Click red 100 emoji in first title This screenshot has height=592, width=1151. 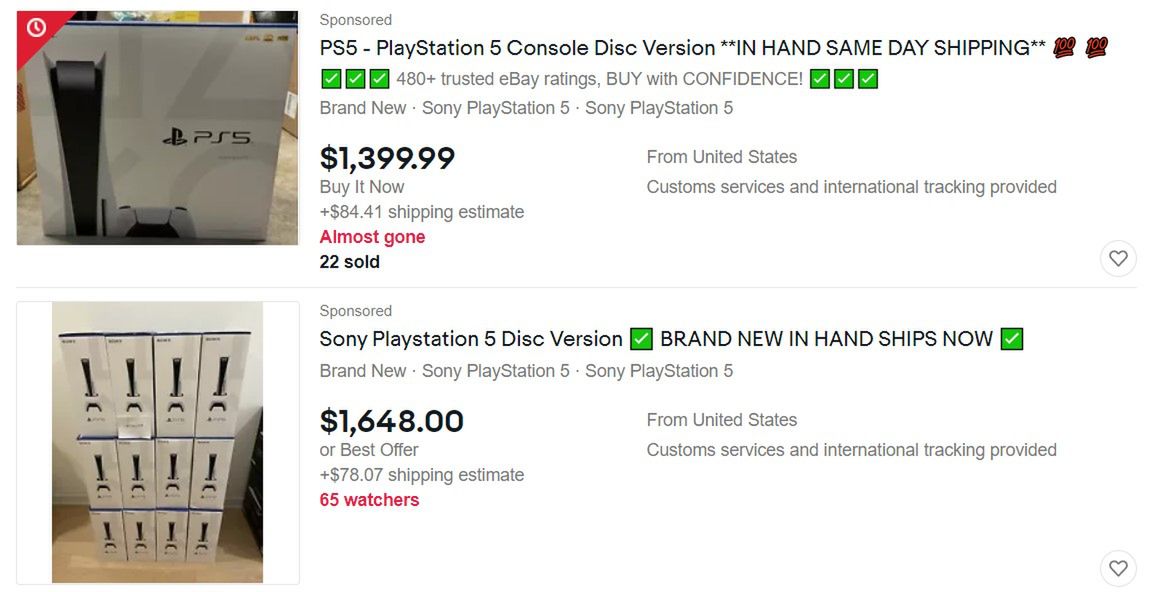point(1064,48)
